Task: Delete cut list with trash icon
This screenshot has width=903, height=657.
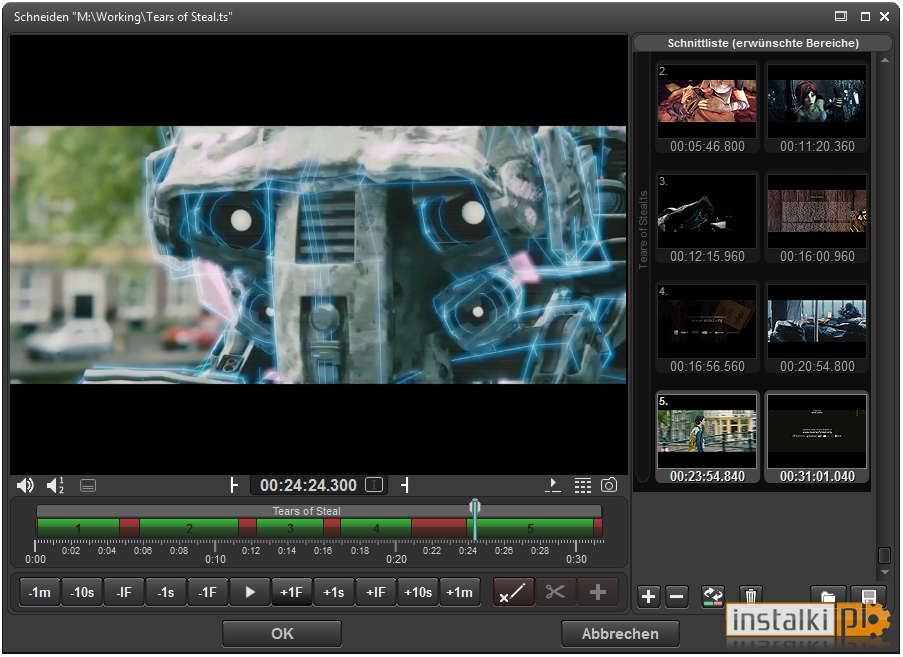Action: click(x=750, y=595)
